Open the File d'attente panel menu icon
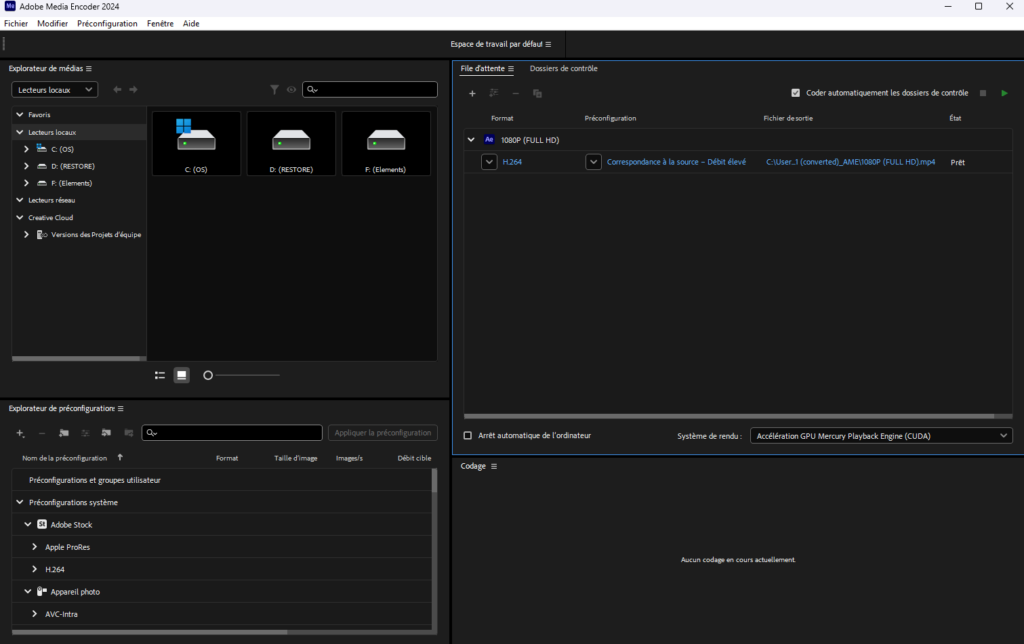1024x644 pixels. click(x=510, y=69)
